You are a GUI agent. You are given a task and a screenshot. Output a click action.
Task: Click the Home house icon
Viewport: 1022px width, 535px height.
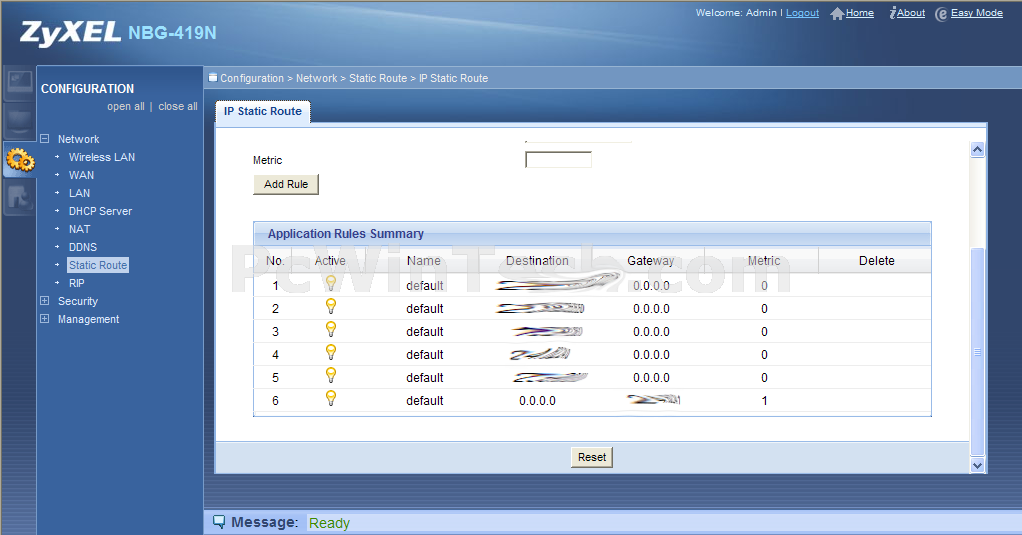point(837,14)
